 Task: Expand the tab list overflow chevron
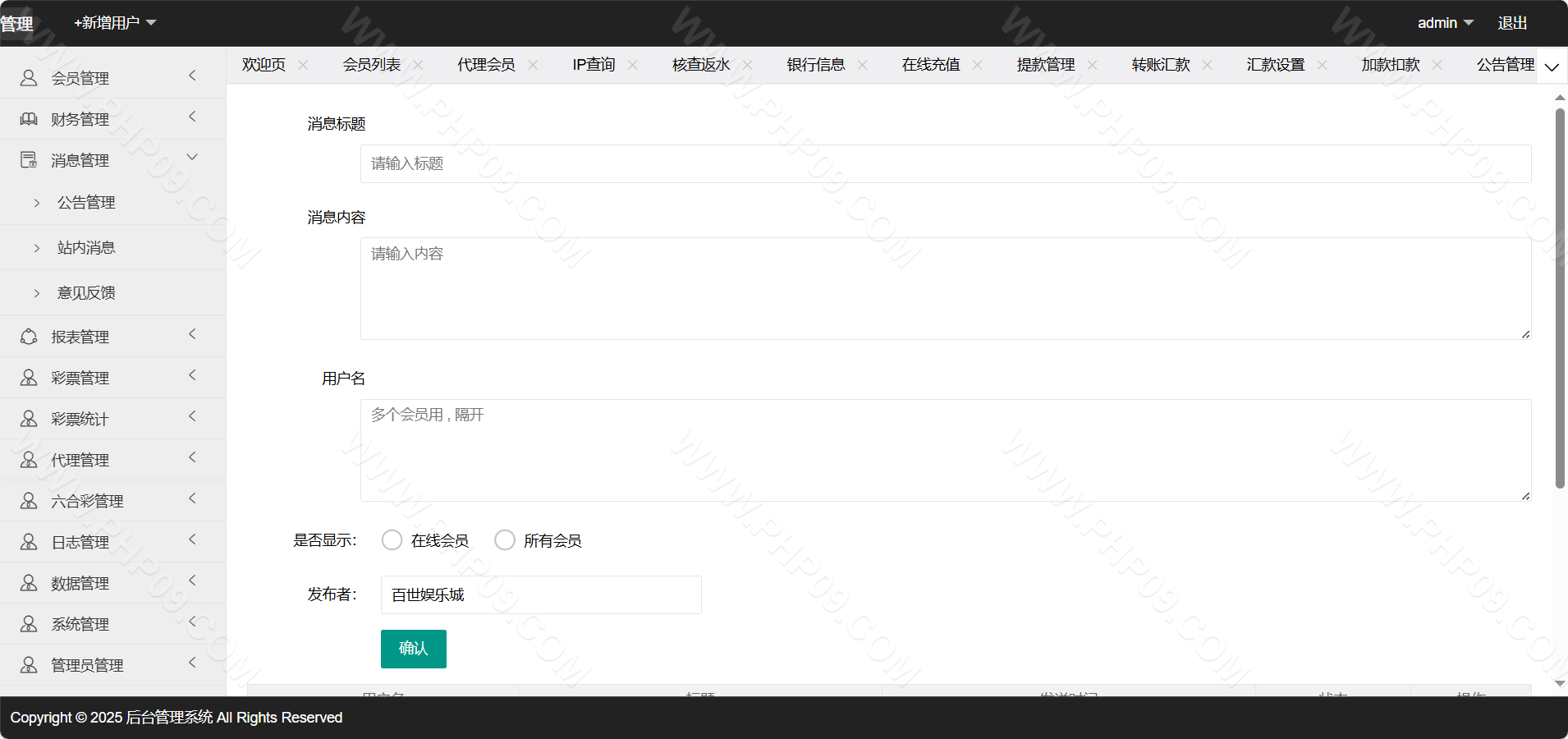point(1552,67)
